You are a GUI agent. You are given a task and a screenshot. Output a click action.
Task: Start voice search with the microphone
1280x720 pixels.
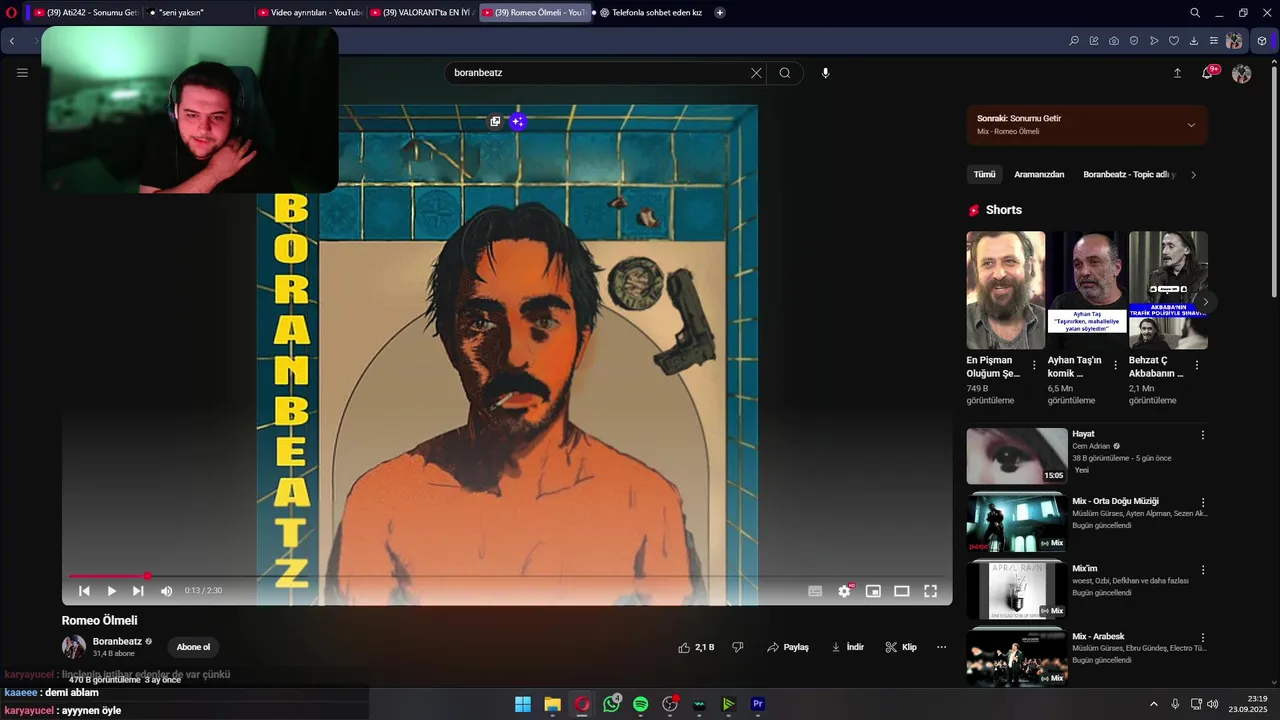tap(825, 73)
